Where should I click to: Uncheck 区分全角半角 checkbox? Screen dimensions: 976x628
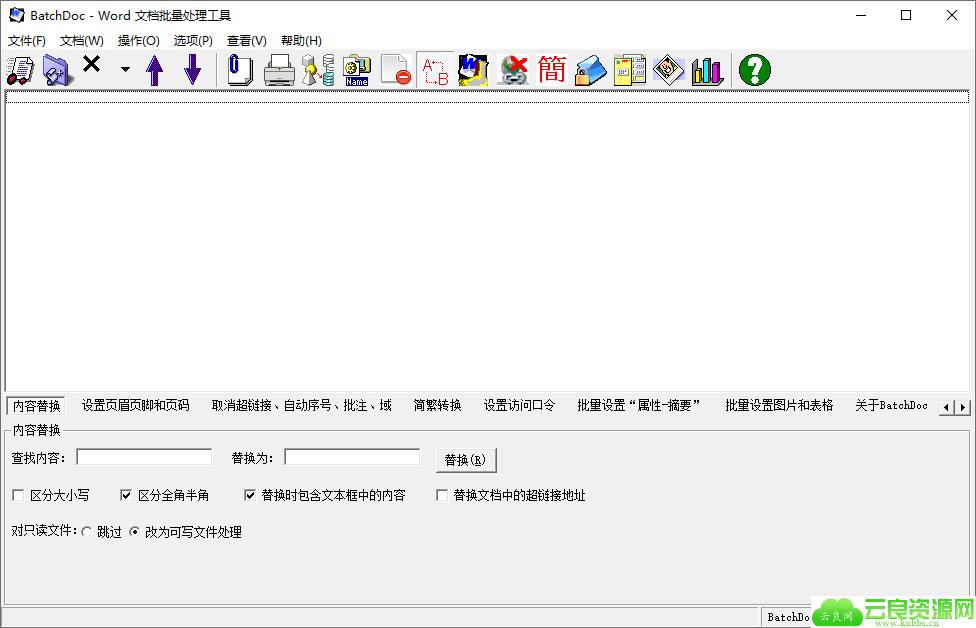(x=126, y=495)
